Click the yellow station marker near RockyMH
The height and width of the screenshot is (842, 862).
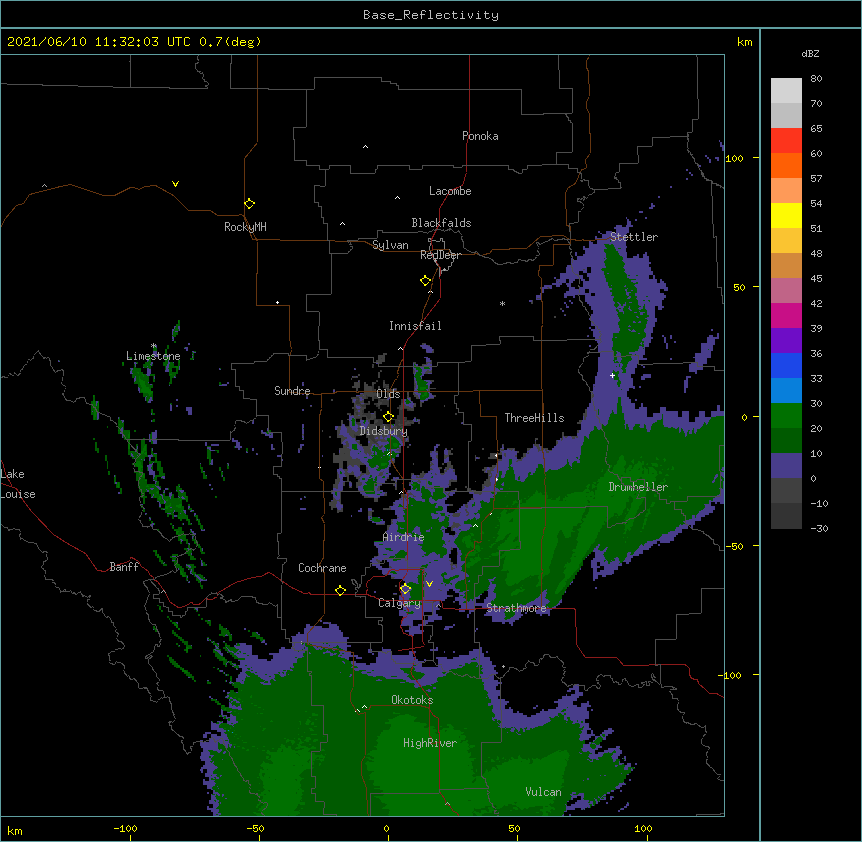coord(249,204)
